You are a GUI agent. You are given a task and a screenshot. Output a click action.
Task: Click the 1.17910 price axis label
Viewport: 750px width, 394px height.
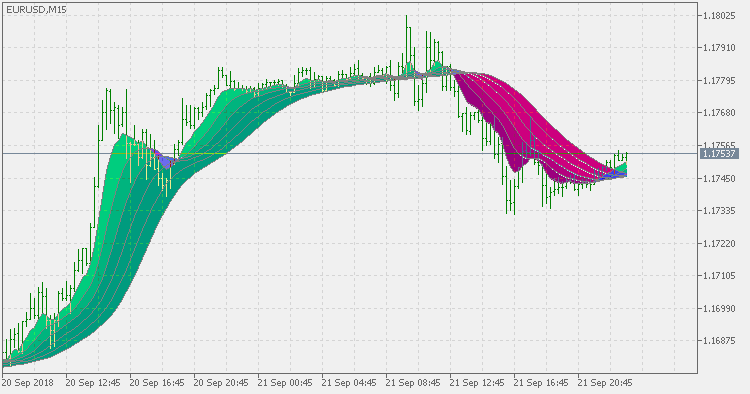[719, 48]
